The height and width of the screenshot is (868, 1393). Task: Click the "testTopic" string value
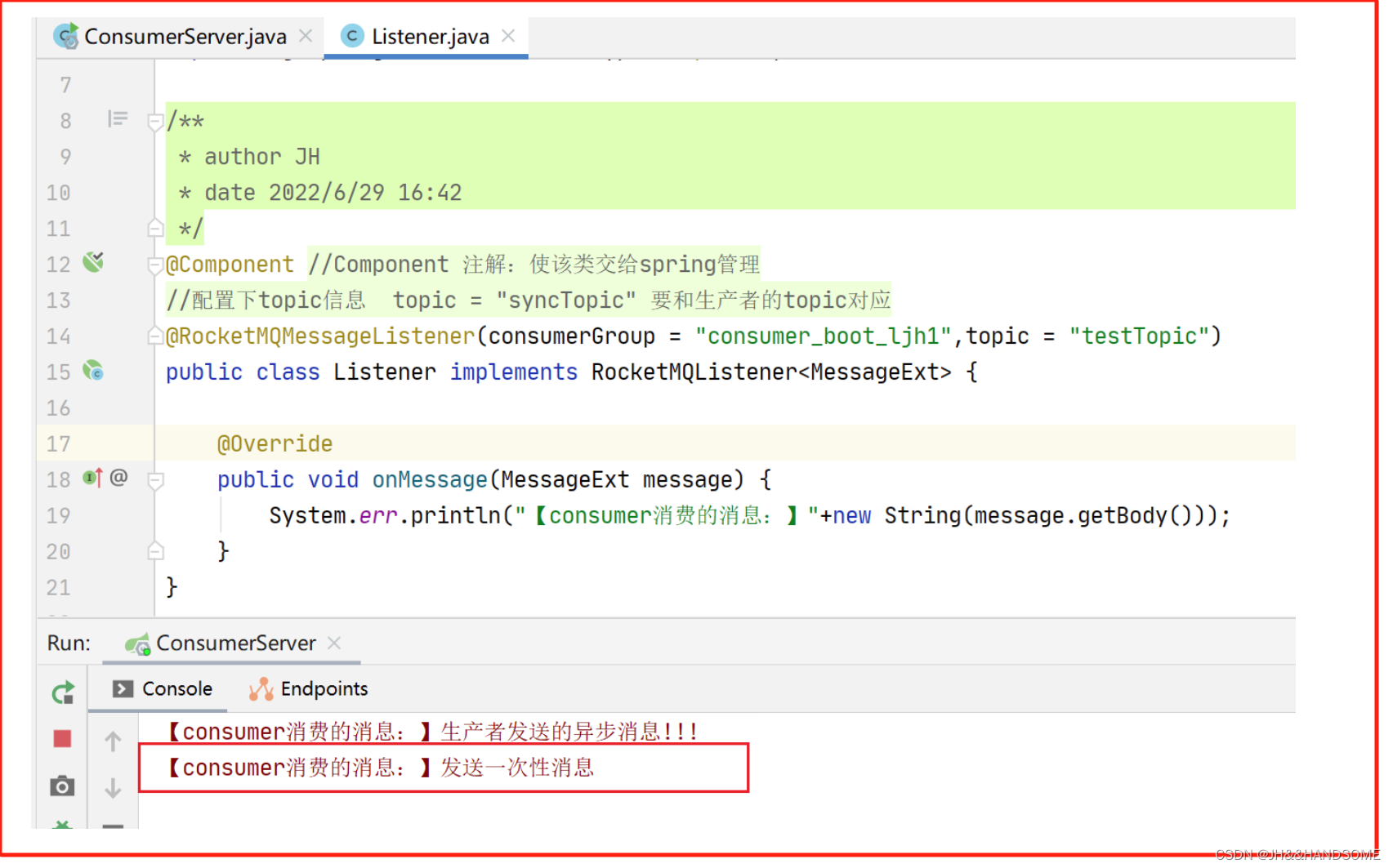[x=1139, y=336]
